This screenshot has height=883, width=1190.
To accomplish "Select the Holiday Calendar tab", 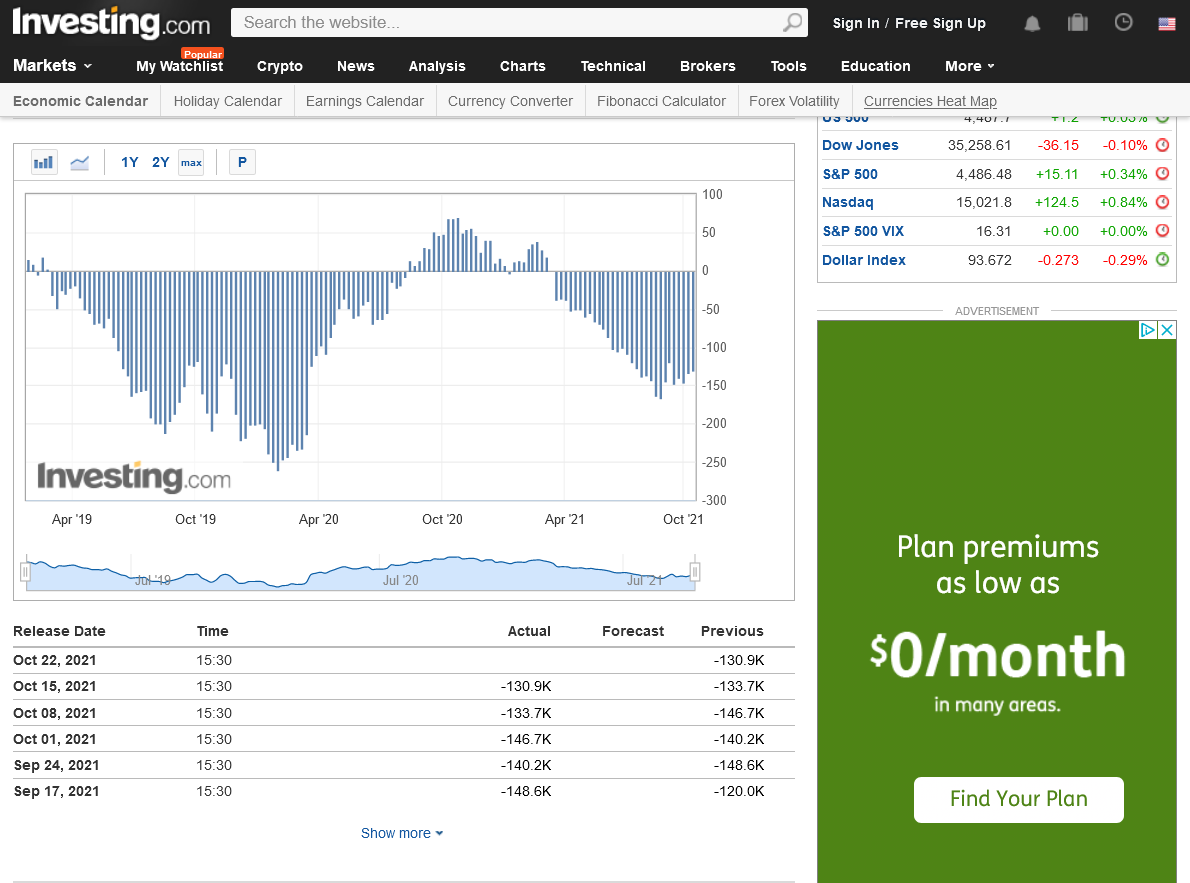I will pos(228,101).
